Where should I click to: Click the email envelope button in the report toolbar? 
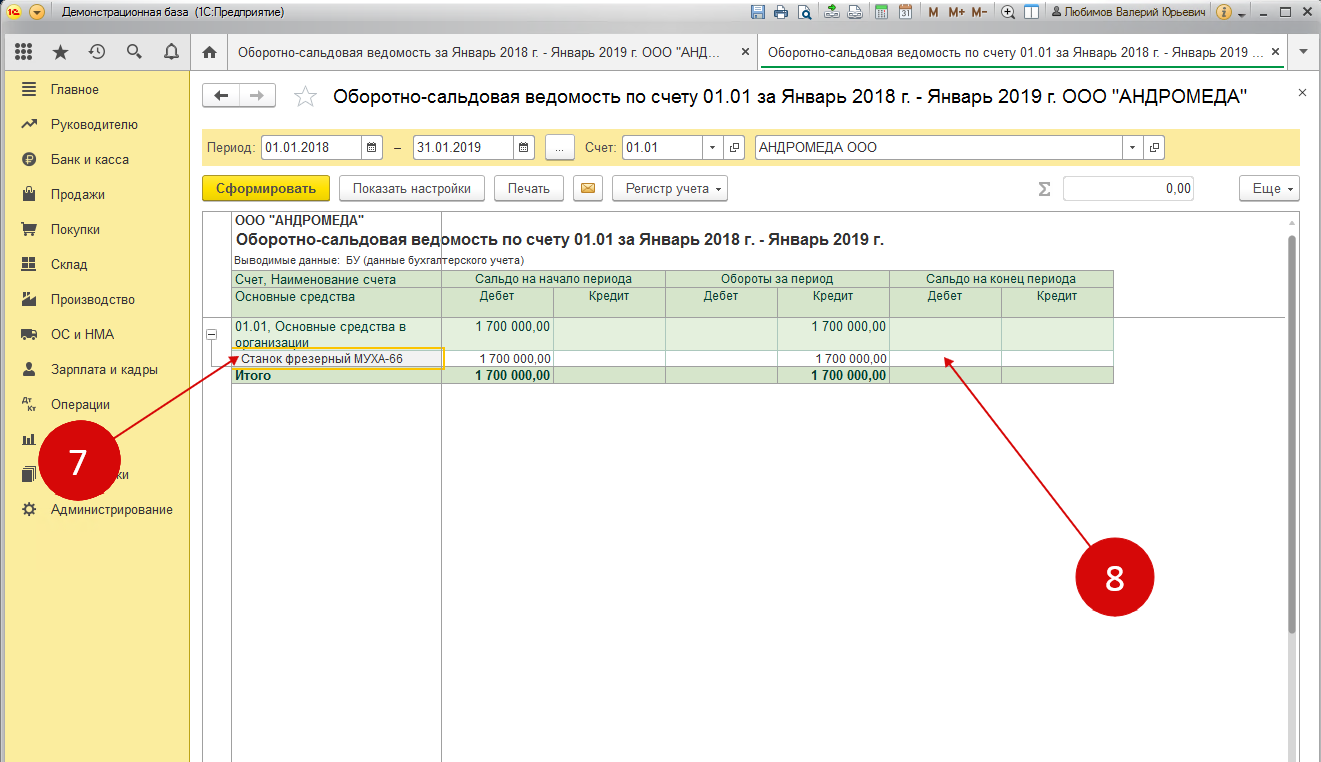pos(587,188)
